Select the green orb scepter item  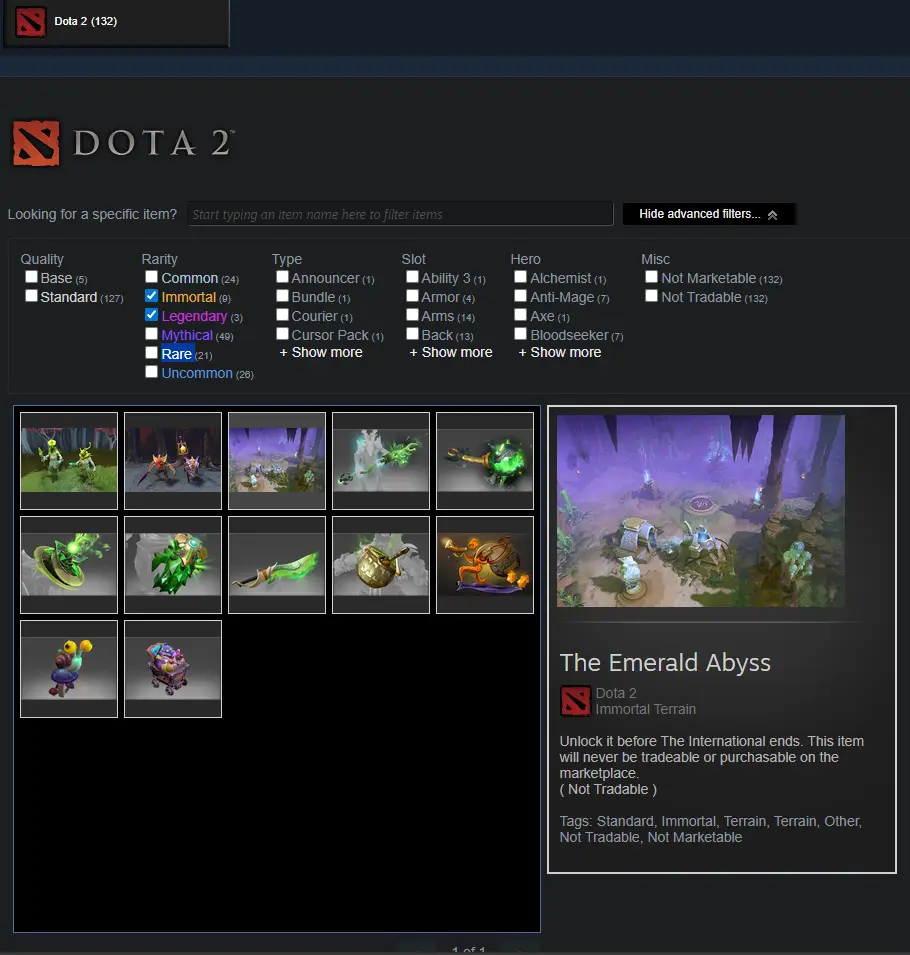click(485, 460)
